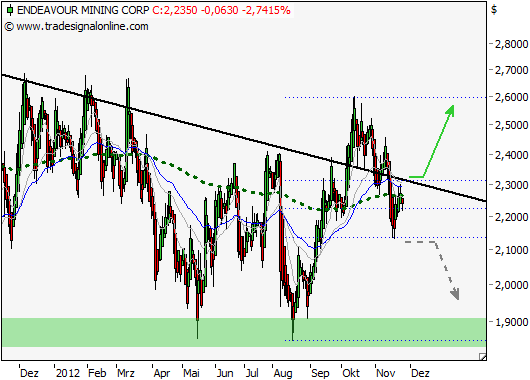
Task: Click the Okt month label
Action: click(351, 373)
